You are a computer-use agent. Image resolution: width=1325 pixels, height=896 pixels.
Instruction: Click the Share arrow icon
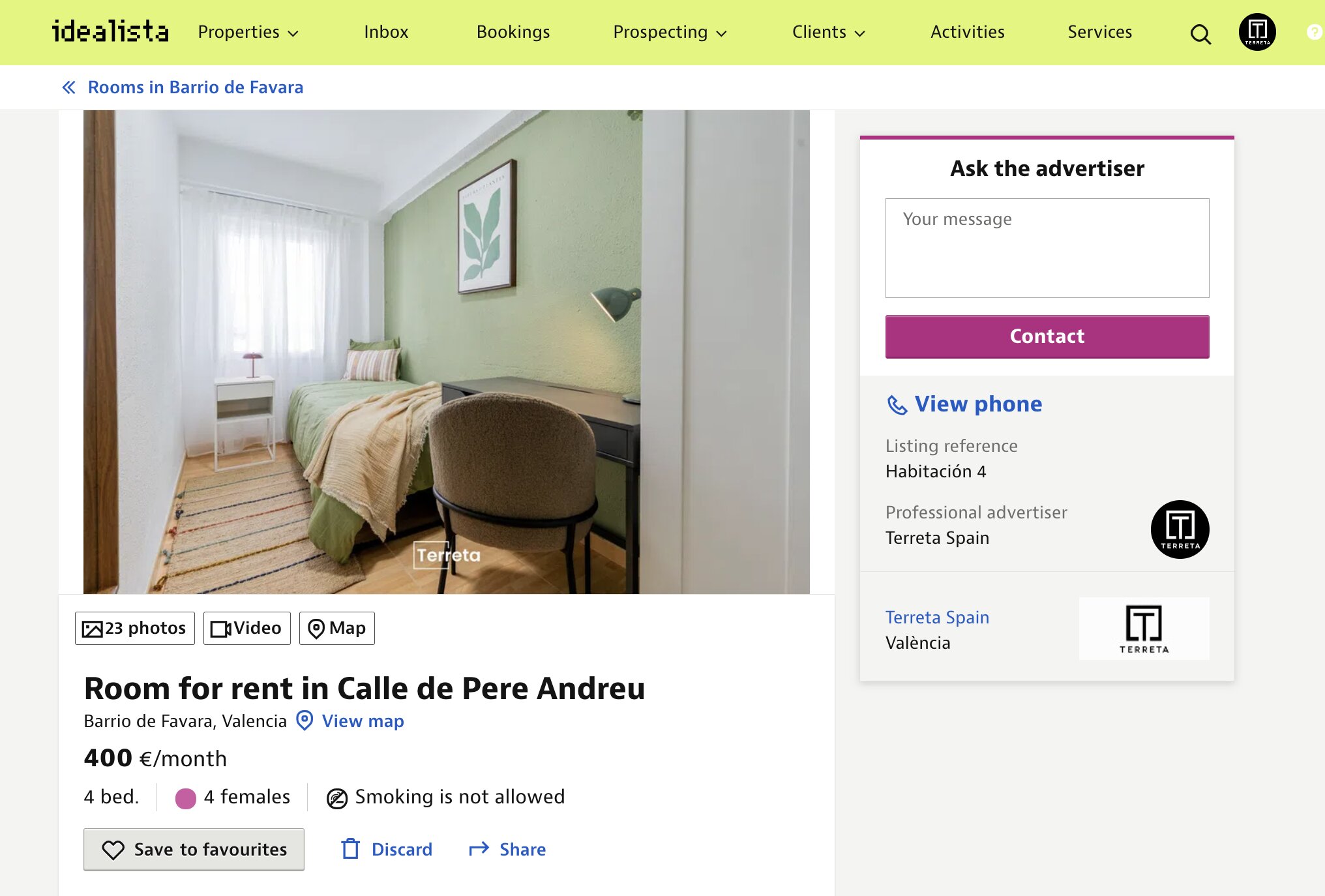[479, 849]
